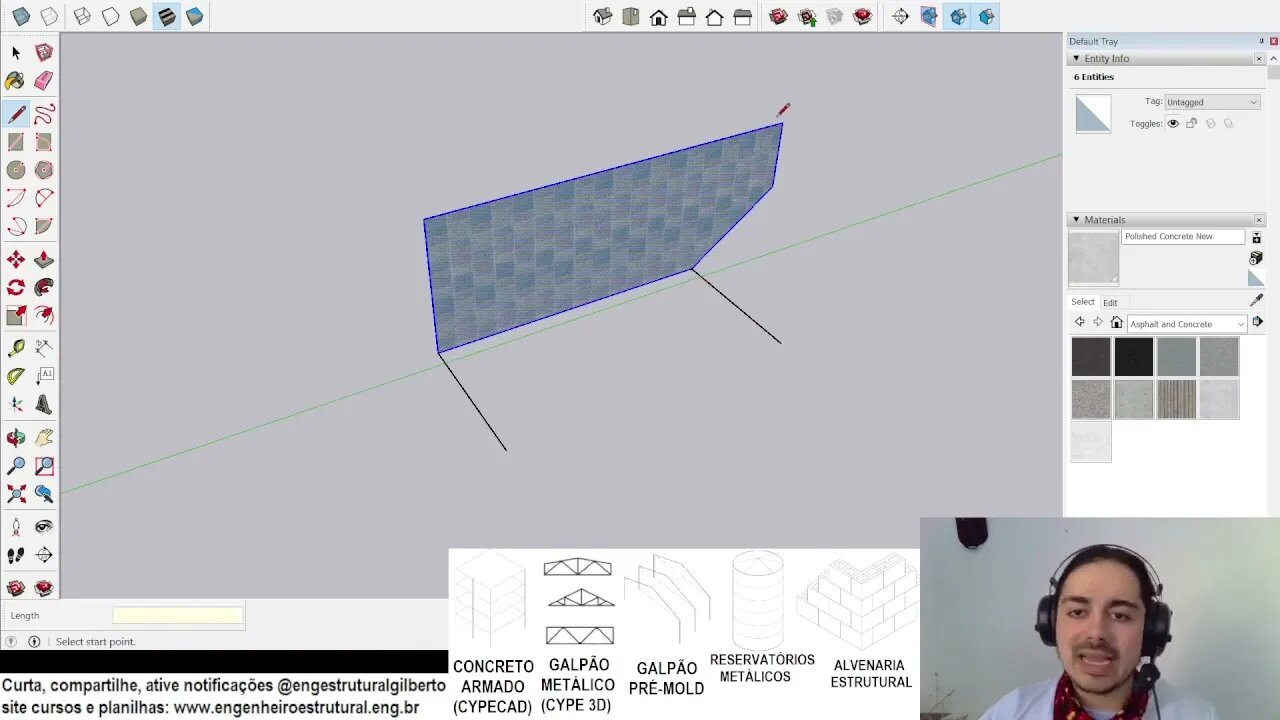Apply the Monochrome face style
1280x720 pixels.
click(x=195, y=16)
